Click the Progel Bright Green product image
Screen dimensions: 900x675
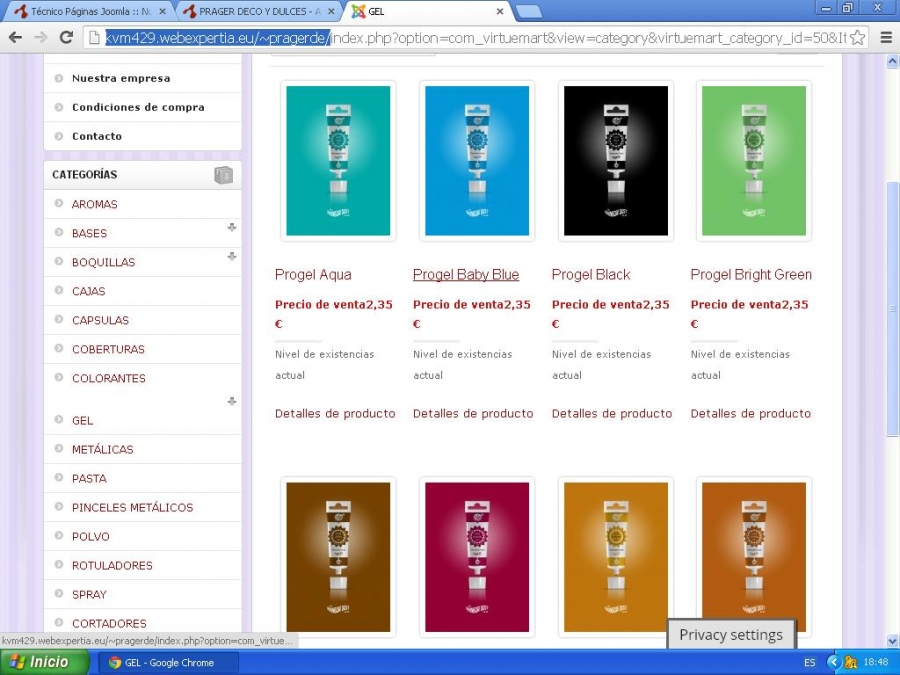click(x=754, y=161)
